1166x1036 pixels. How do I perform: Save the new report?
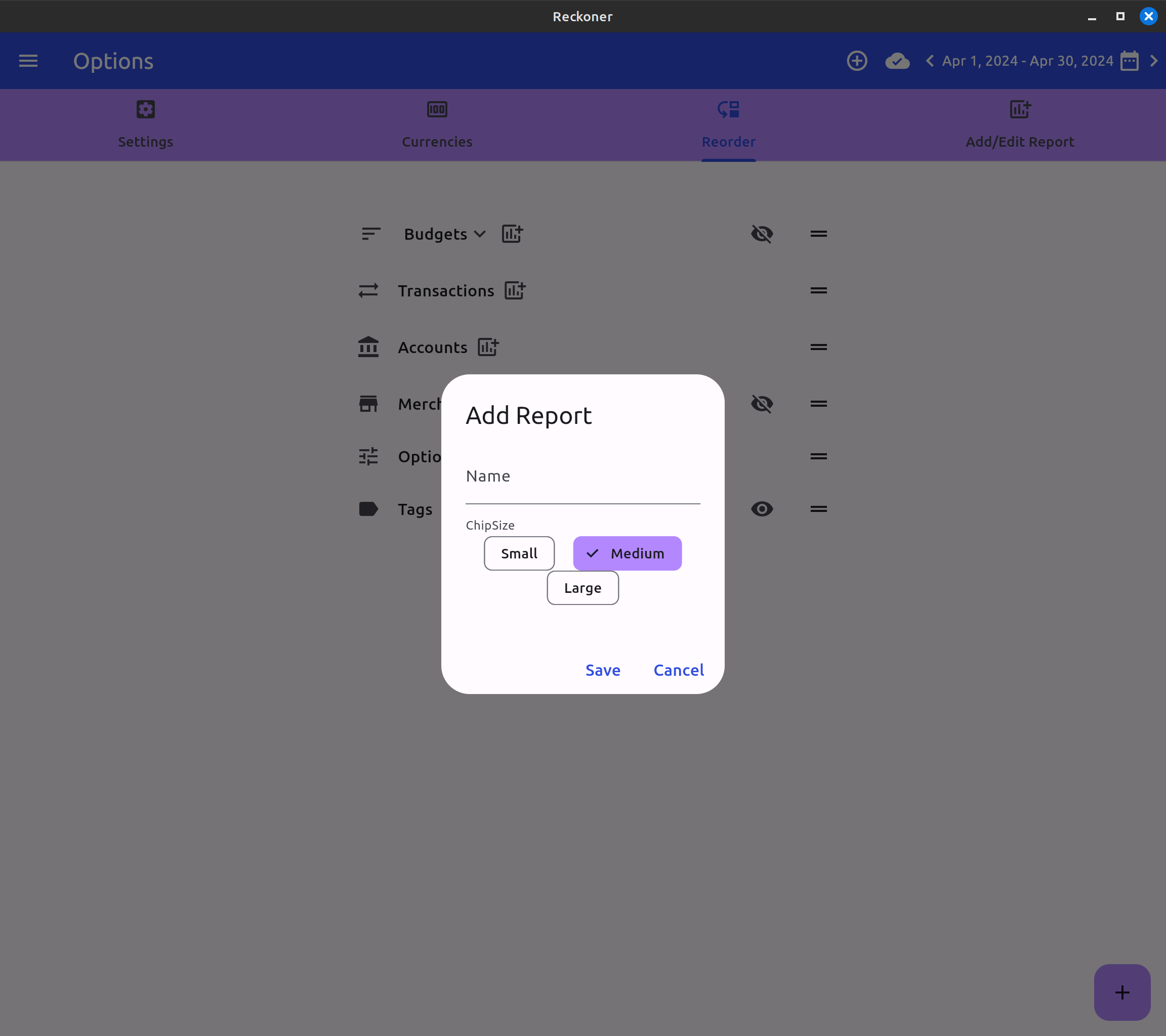[603, 670]
